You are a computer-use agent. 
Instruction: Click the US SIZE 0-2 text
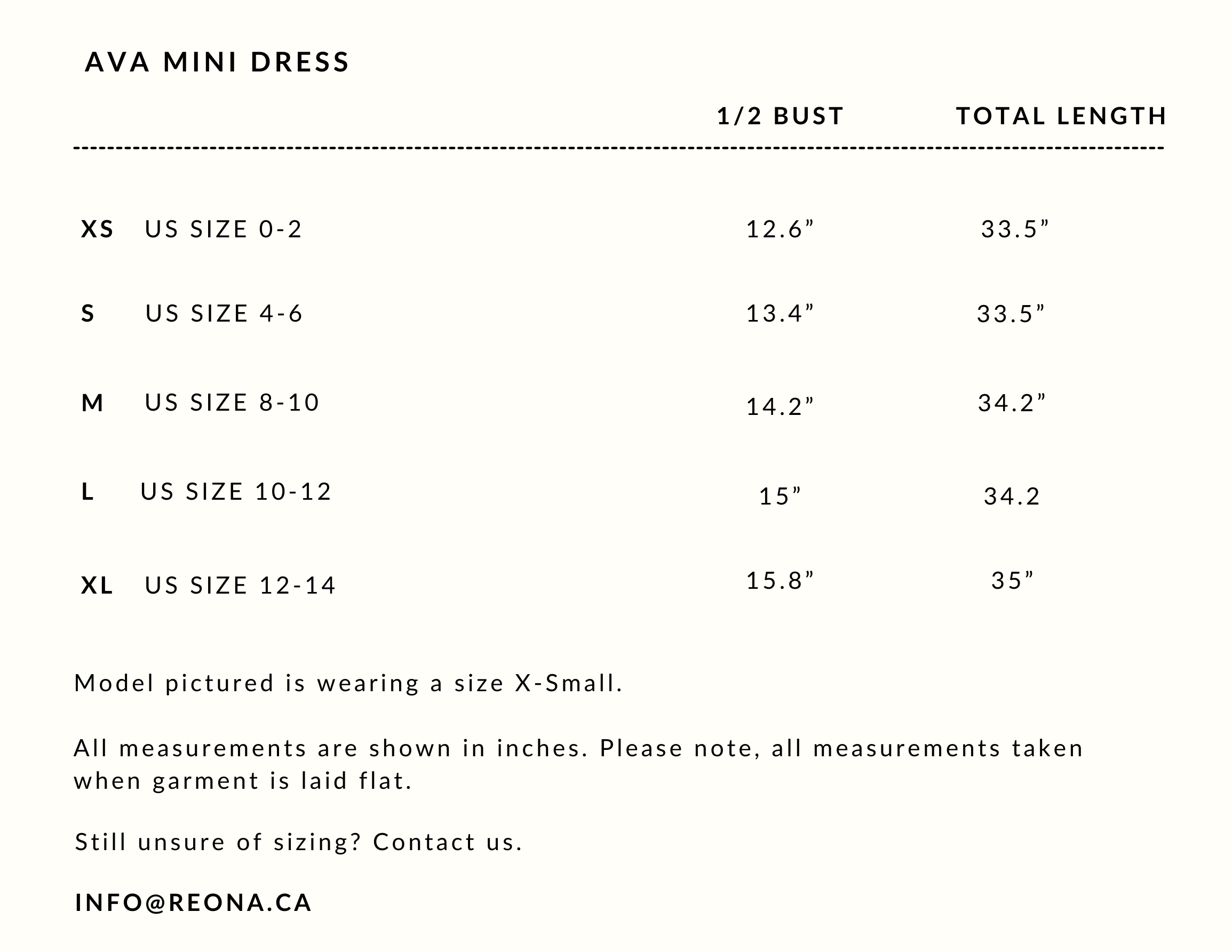[x=224, y=229]
